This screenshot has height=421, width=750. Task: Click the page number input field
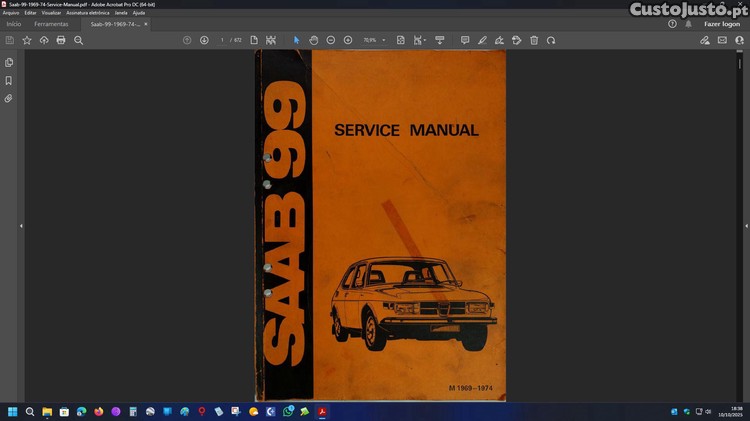pyautogui.click(x=223, y=40)
